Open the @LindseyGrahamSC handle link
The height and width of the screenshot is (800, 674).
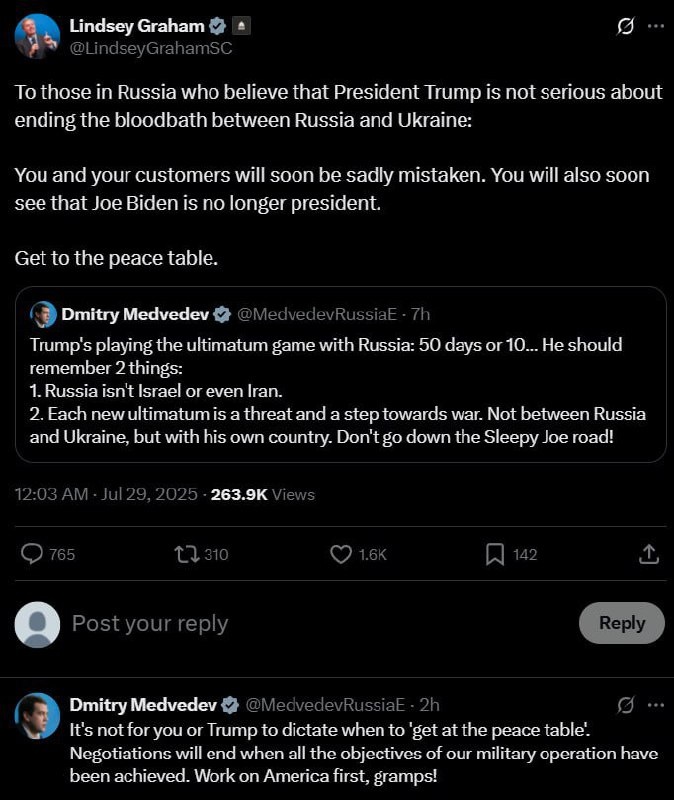pyautogui.click(x=151, y=48)
